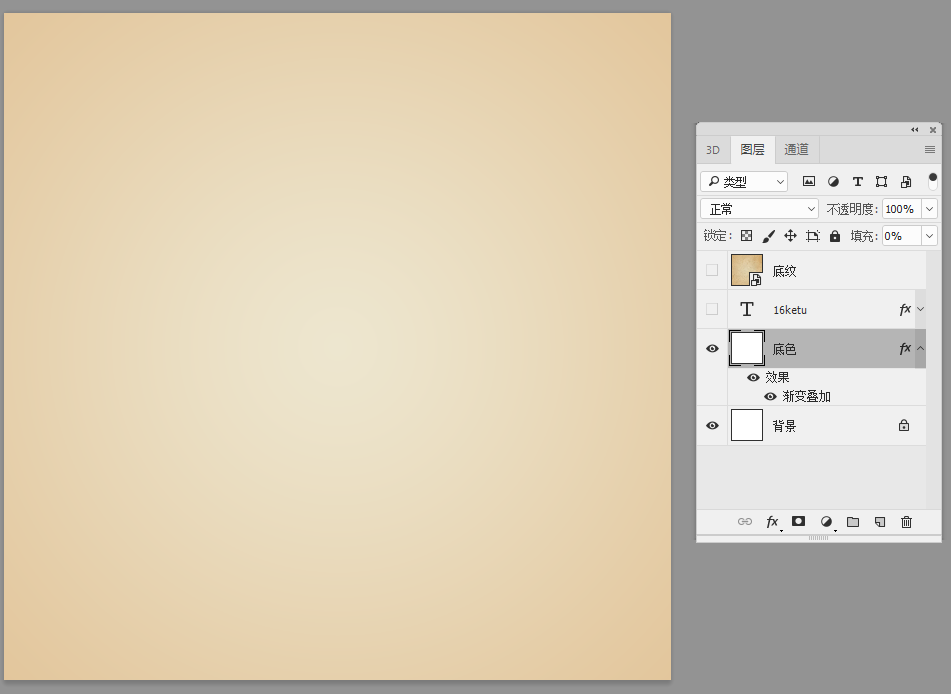The image size is (951, 694).
Task: Open the 类型 filter type dropdown
Action: coord(744,181)
